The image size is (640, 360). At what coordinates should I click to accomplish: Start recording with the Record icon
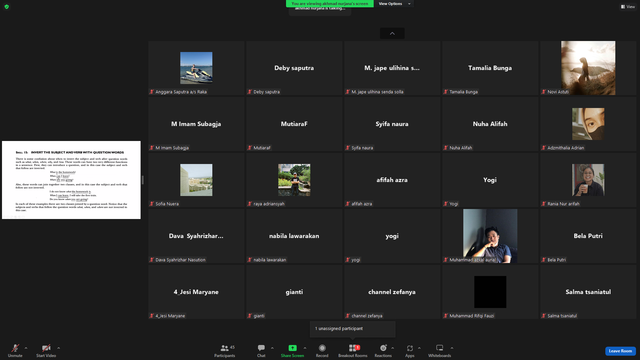click(322, 348)
